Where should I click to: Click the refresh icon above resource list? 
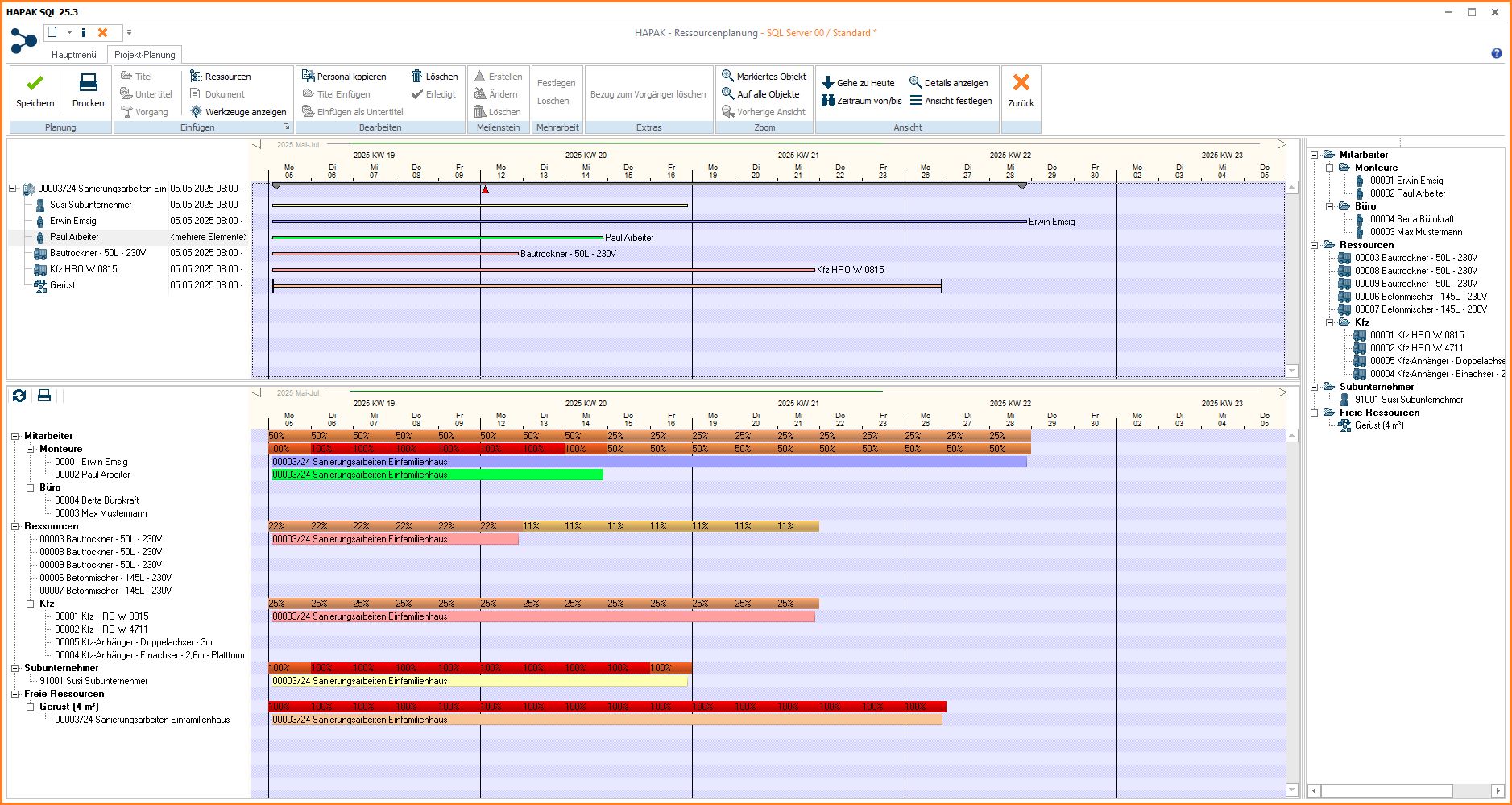(x=19, y=396)
